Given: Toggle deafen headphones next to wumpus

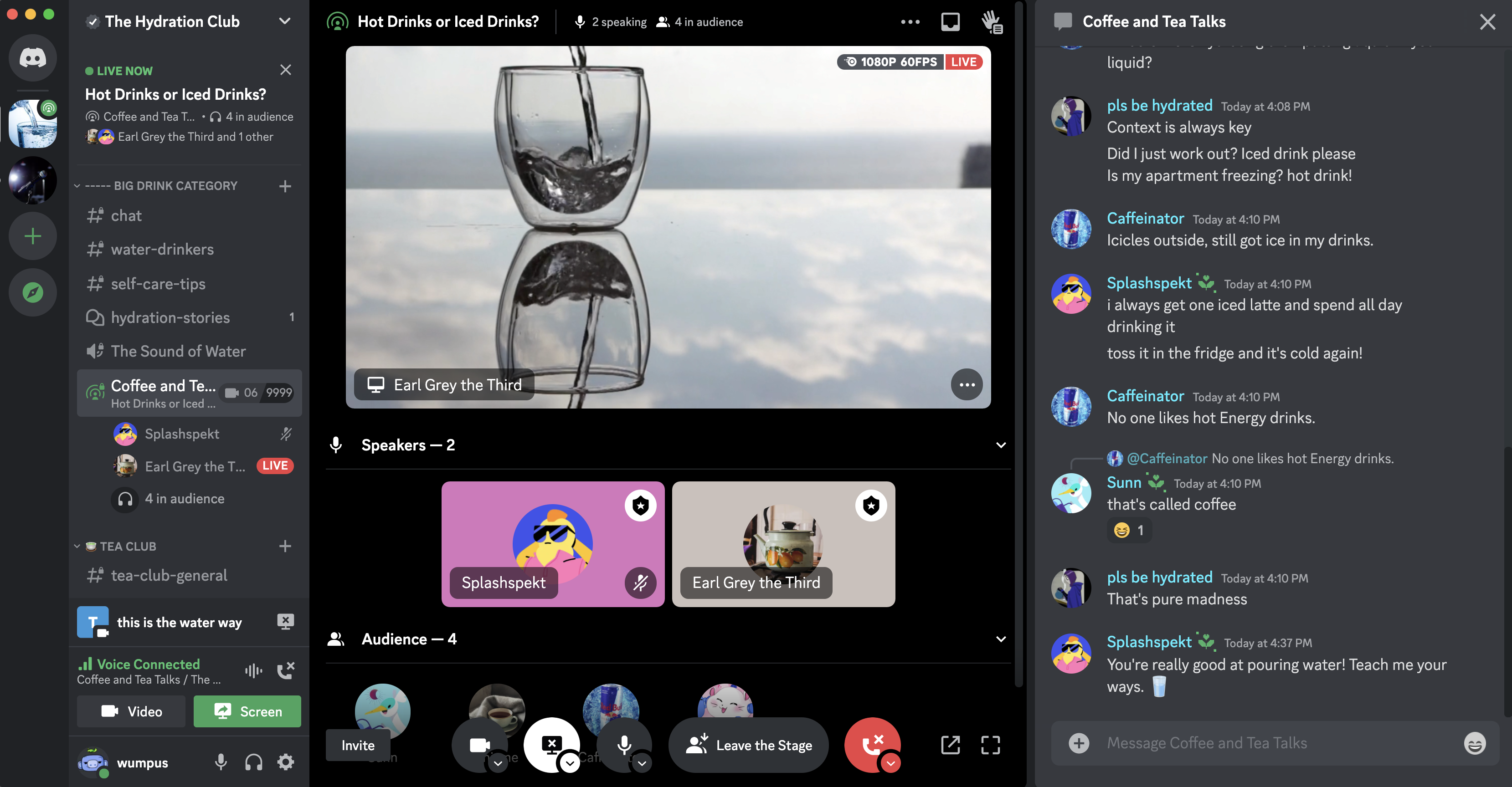Looking at the screenshot, I should pyautogui.click(x=253, y=762).
